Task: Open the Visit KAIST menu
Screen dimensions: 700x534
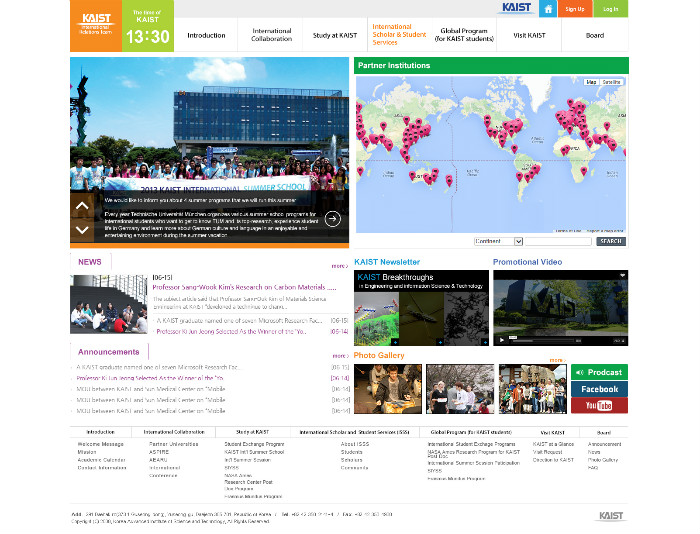Action: (529, 35)
